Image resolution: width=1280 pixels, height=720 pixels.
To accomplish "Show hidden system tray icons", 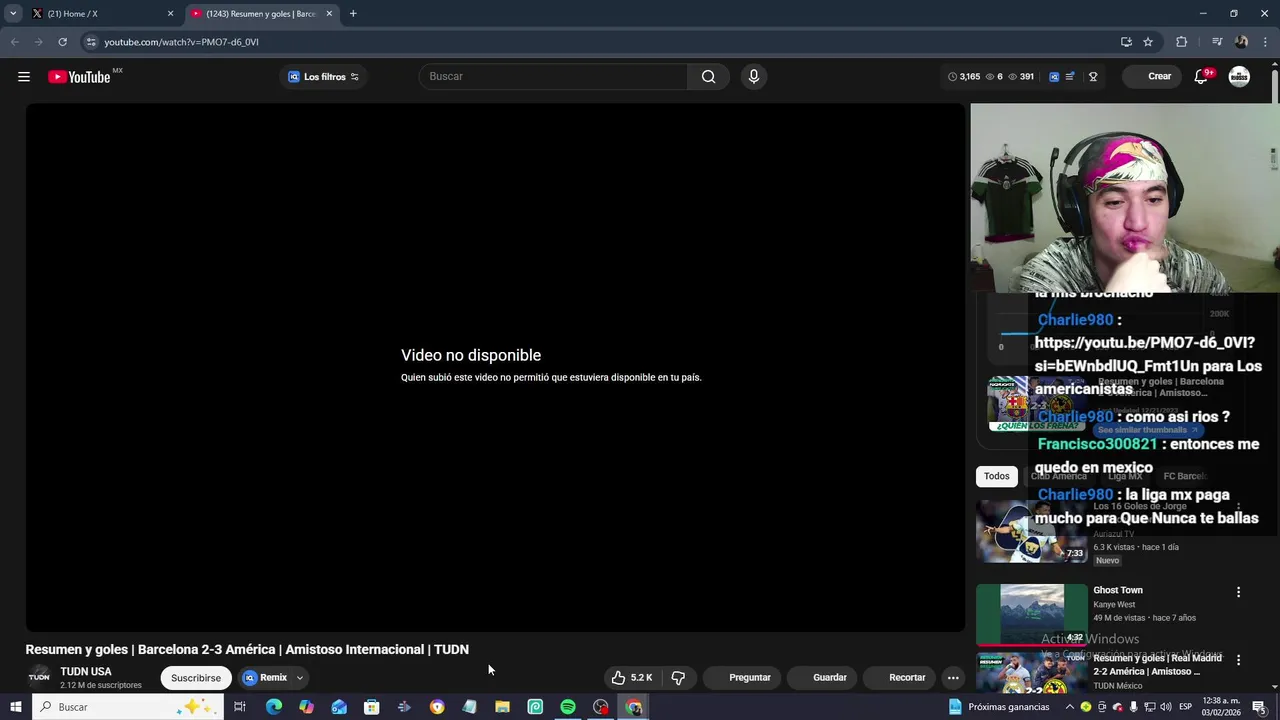I will pyautogui.click(x=1069, y=707).
